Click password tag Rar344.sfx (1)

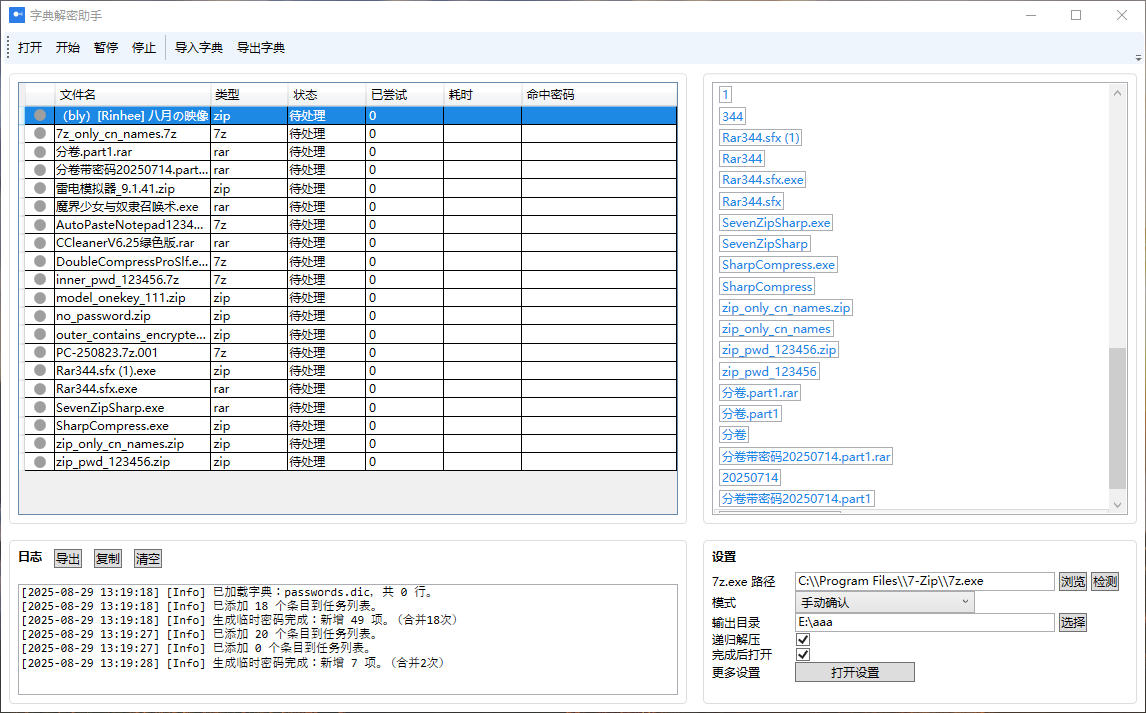coord(761,137)
